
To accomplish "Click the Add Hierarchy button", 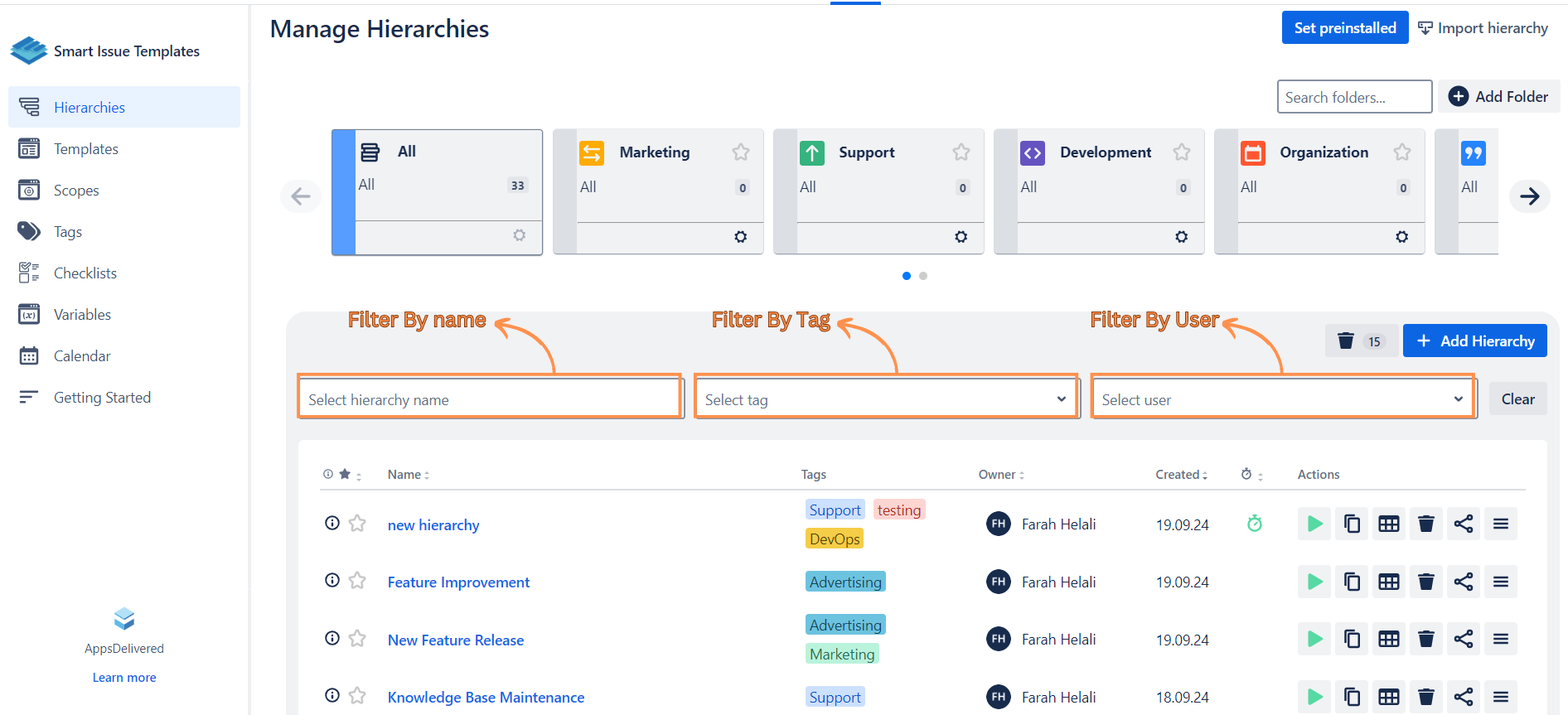I will click(1475, 341).
